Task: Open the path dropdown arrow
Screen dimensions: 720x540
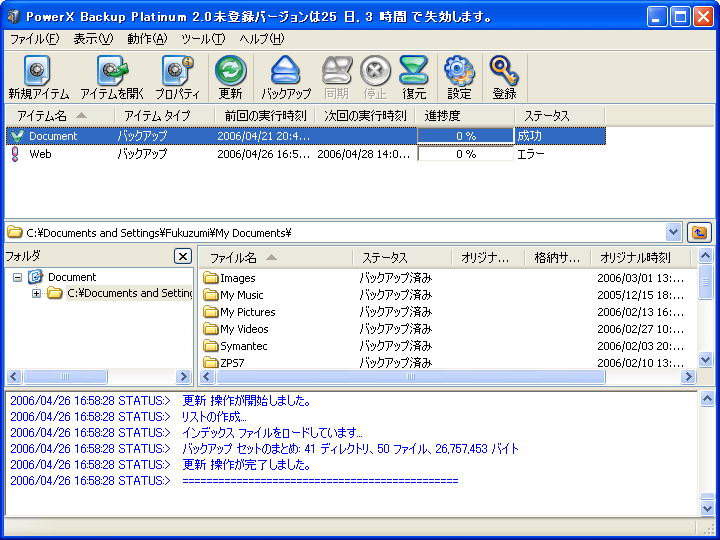Action: point(673,232)
